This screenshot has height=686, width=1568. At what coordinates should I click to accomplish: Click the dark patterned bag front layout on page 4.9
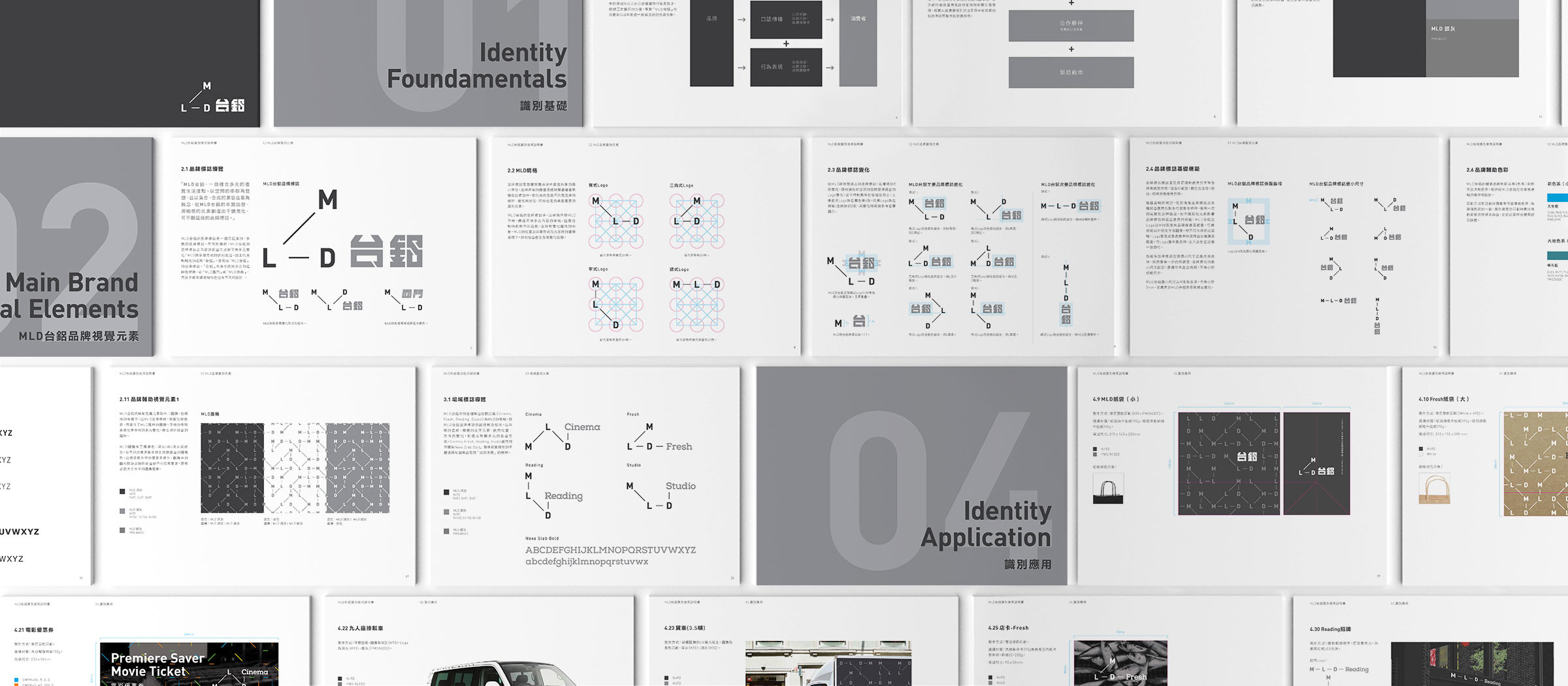1229,463
